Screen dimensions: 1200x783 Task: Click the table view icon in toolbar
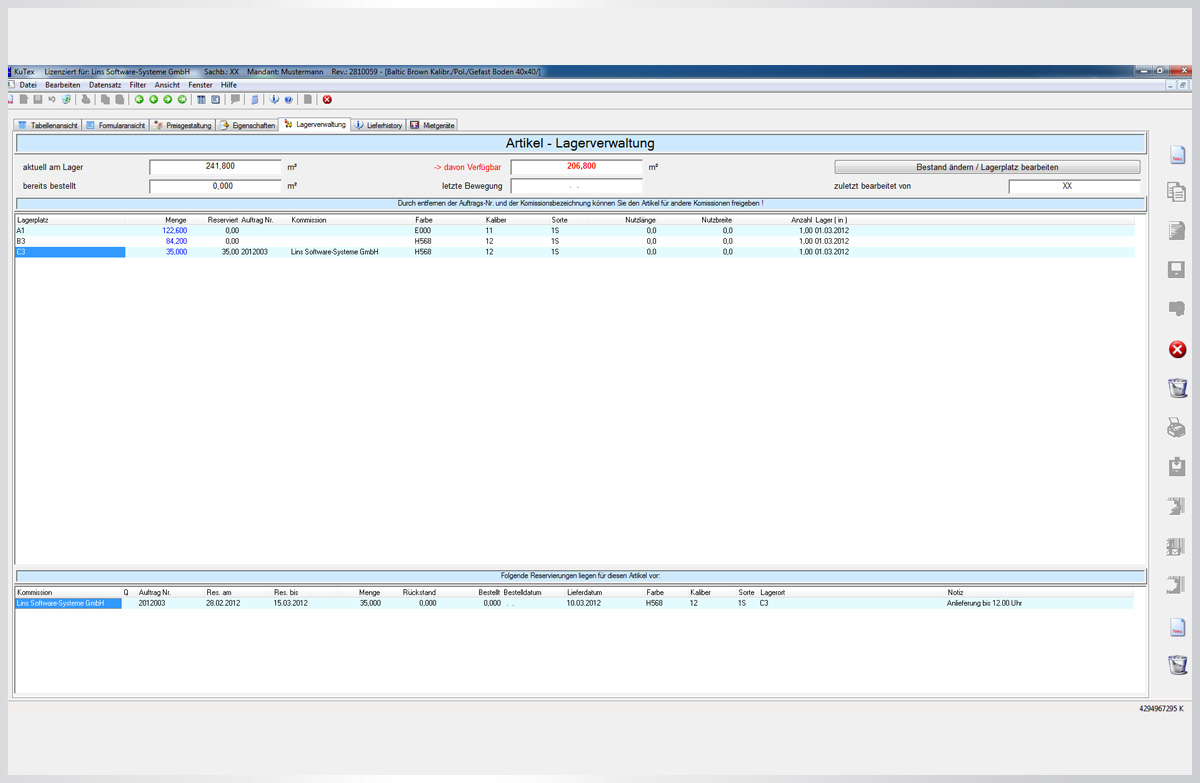pos(201,99)
